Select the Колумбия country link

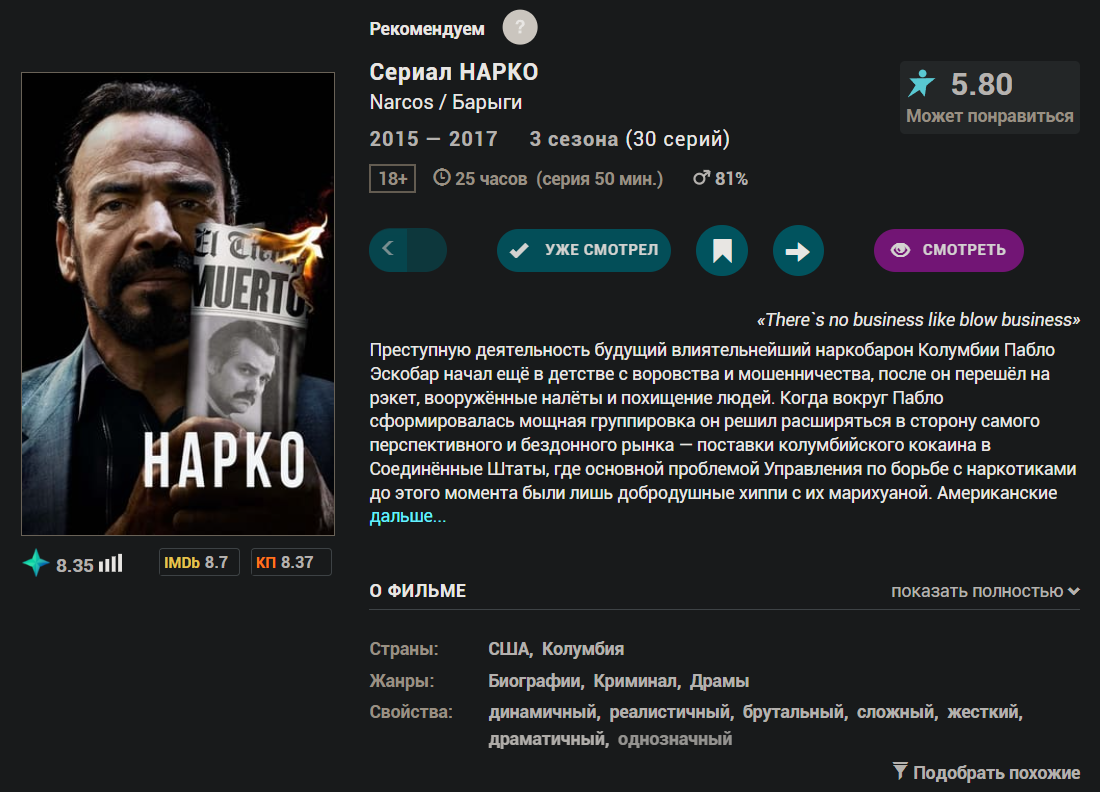click(583, 649)
